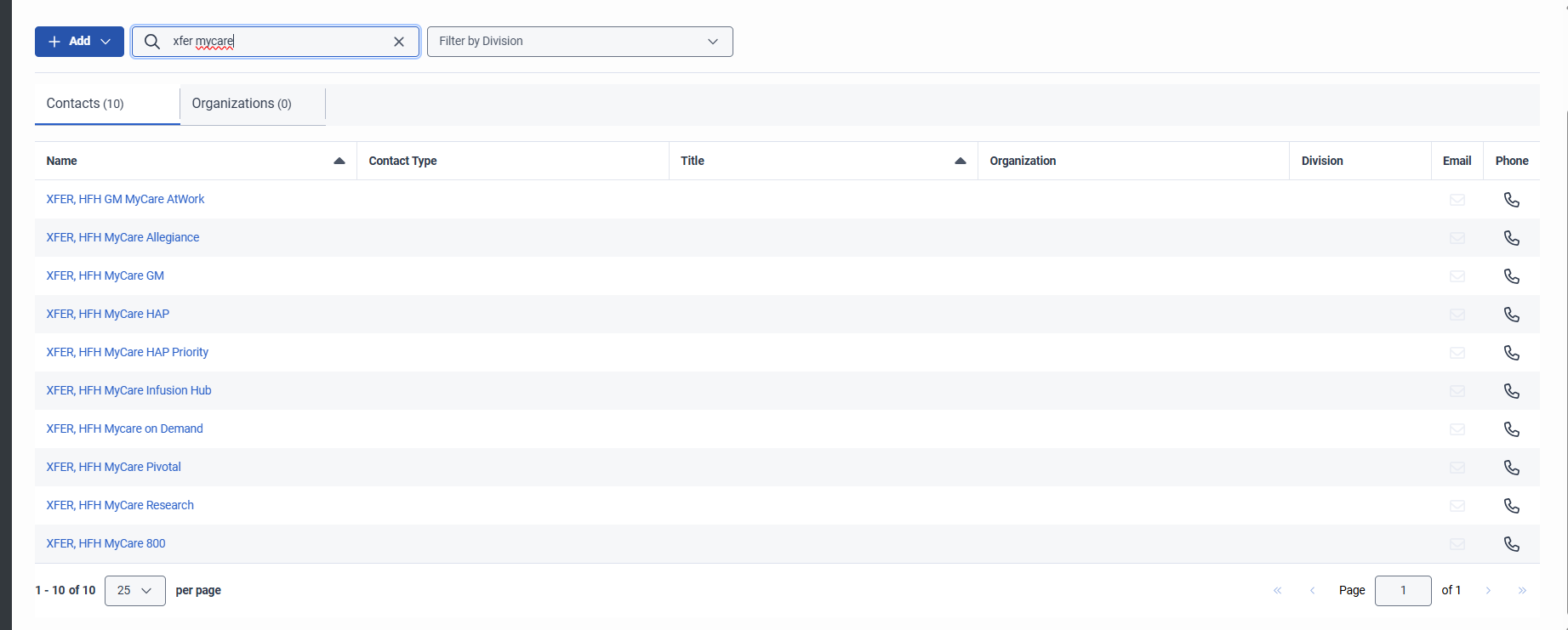Open XFER, HFH MyCare GM contact
Viewport: 1568px width, 630px height.
105,275
